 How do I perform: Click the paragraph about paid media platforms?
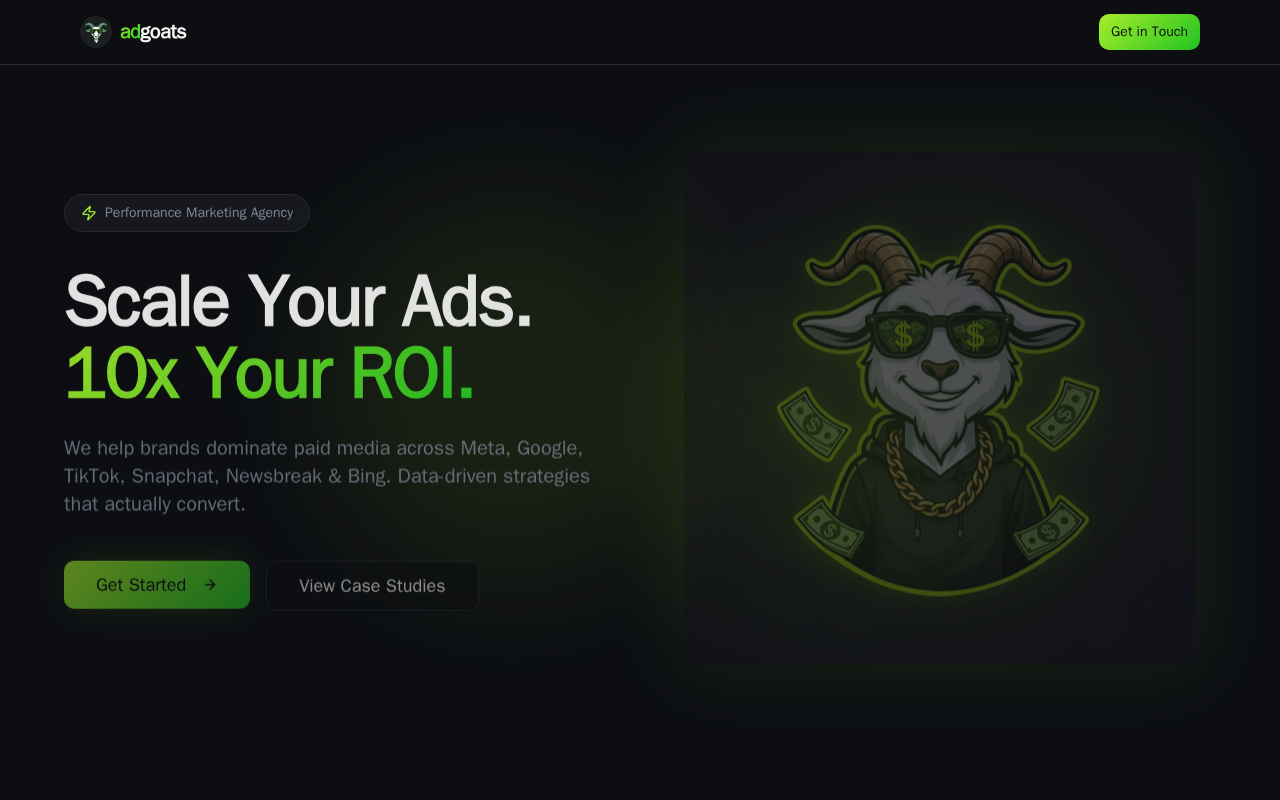pyautogui.click(x=327, y=476)
